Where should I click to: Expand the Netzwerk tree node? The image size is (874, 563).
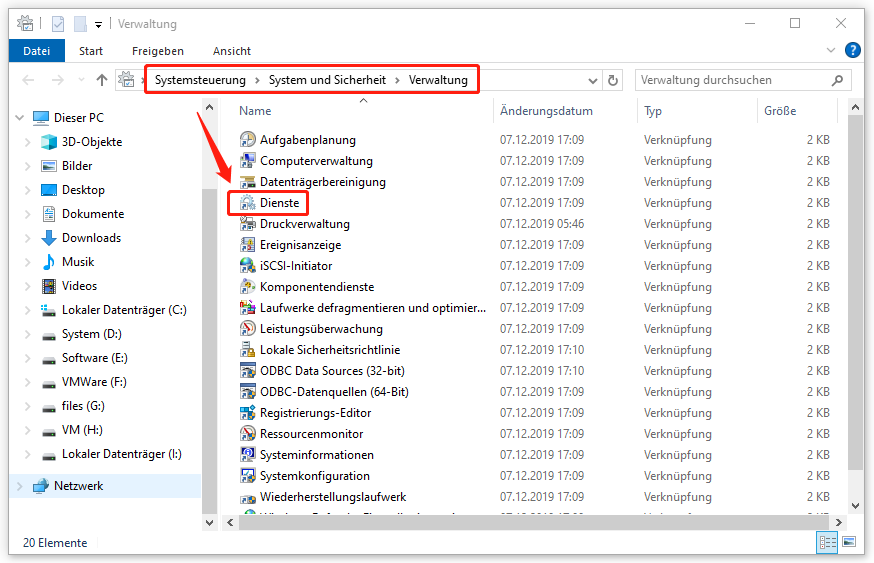[20, 486]
